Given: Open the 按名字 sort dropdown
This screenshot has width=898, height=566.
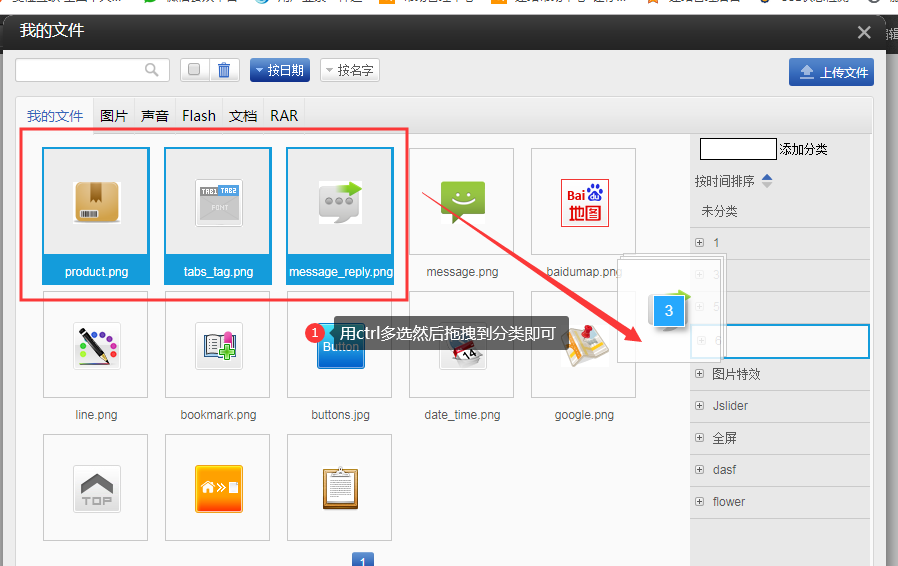Looking at the screenshot, I should click(x=349, y=70).
